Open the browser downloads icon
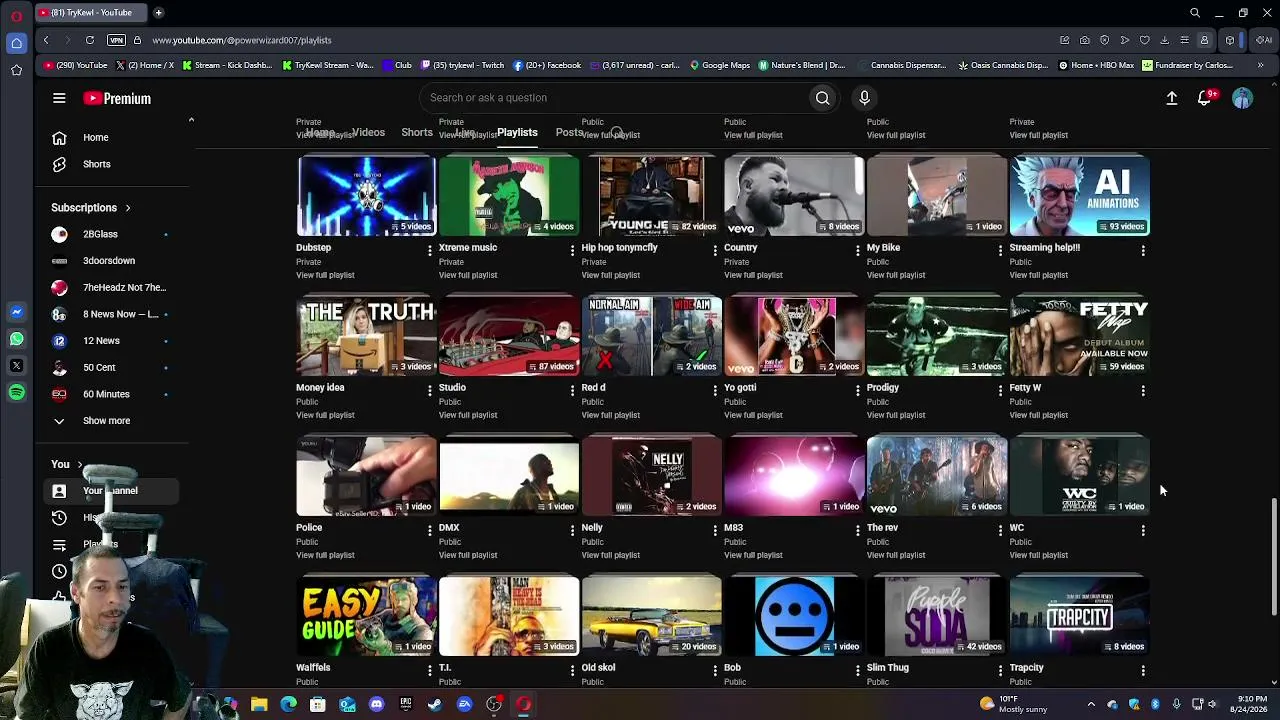Viewport: 1280px width, 720px height. [1164, 40]
